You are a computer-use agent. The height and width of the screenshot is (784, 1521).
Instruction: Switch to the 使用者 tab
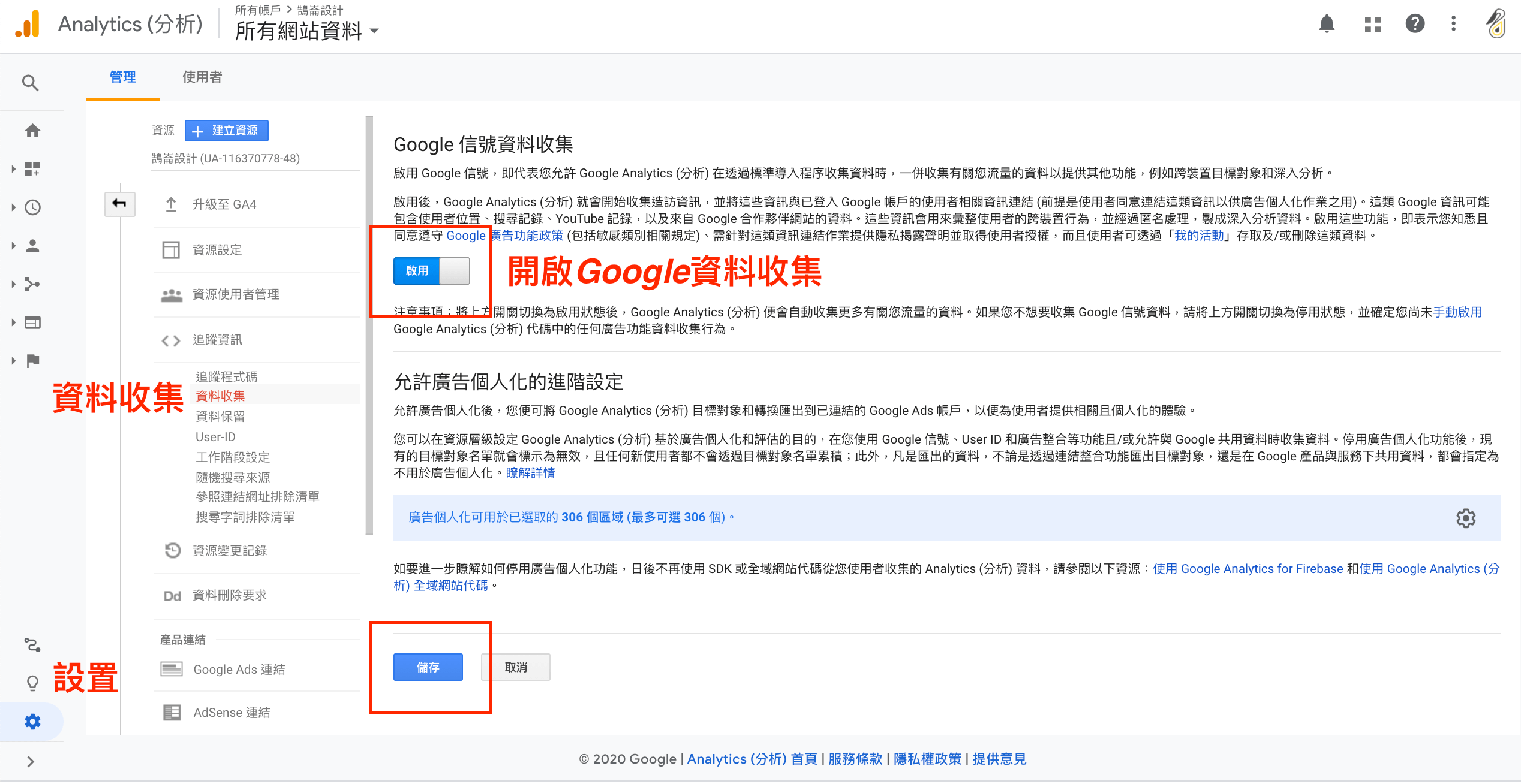202,77
